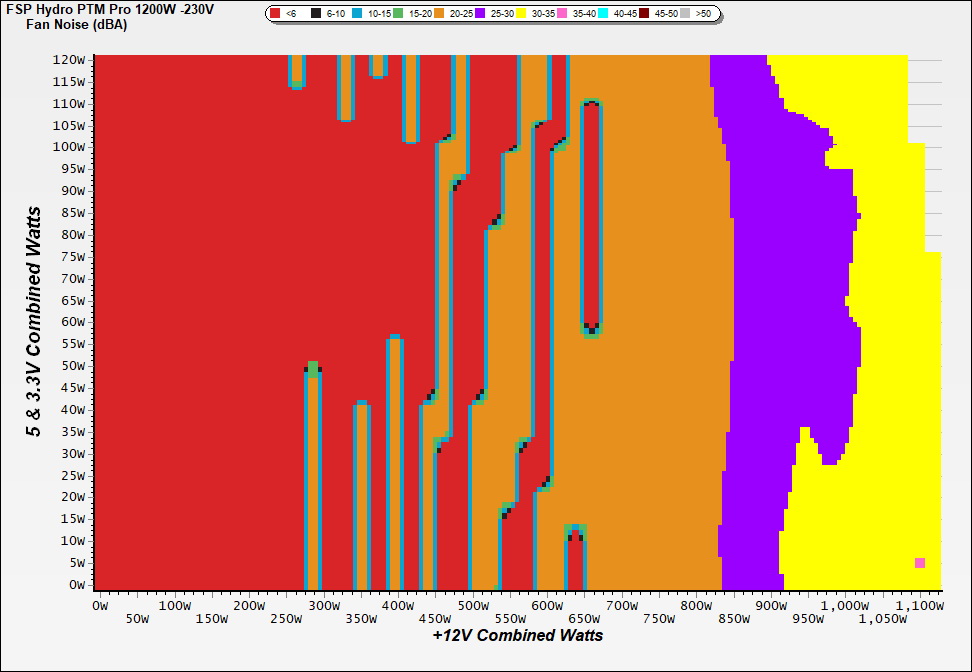
Task: Click the orange 20-25 legend swatch
Action: point(440,14)
